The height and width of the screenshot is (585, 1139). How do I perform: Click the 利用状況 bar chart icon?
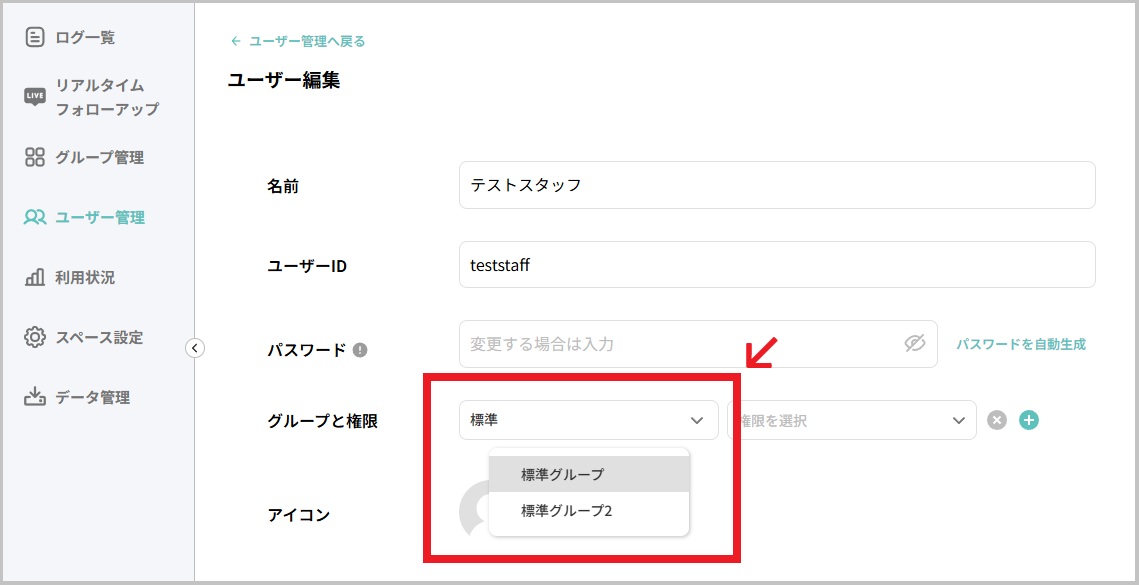pyautogui.click(x=35, y=277)
